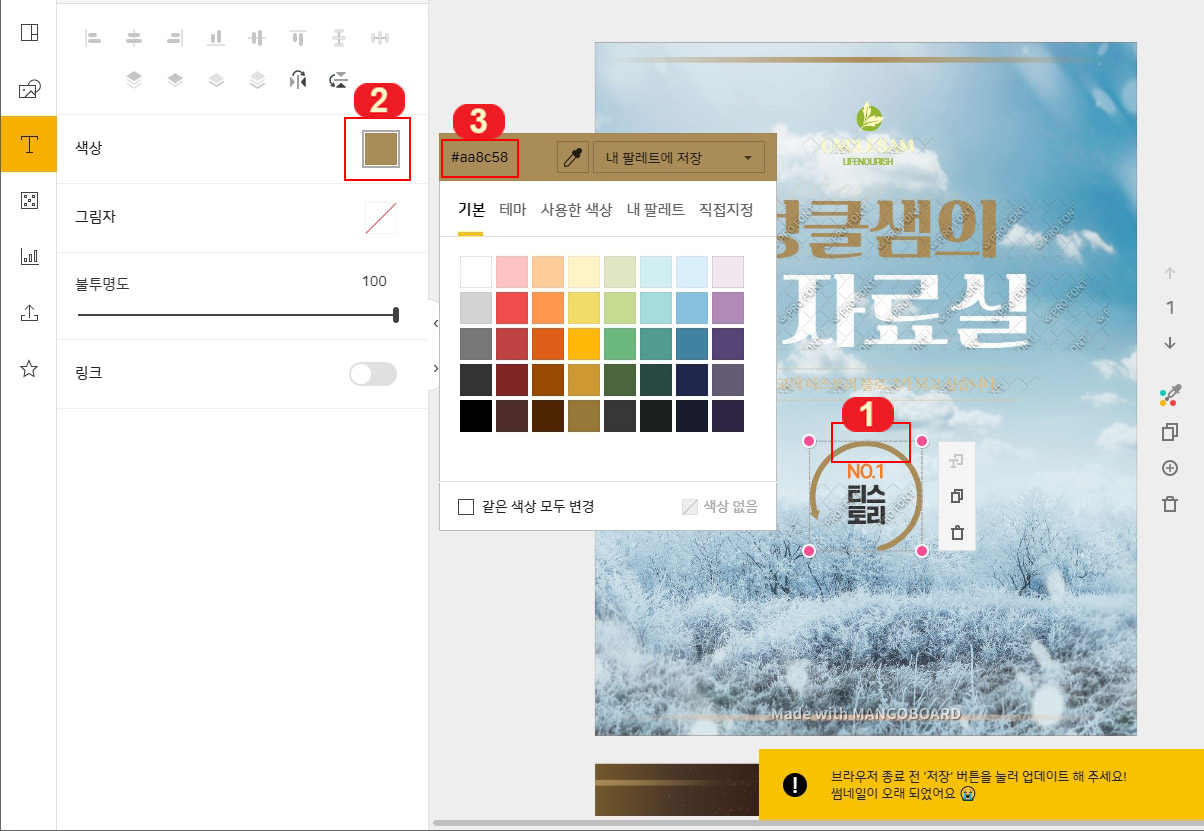Image resolution: width=1204 pixels, height=831 pixels.
Task: Click the extract colors icon on right
Action: tap(1168, 396)
